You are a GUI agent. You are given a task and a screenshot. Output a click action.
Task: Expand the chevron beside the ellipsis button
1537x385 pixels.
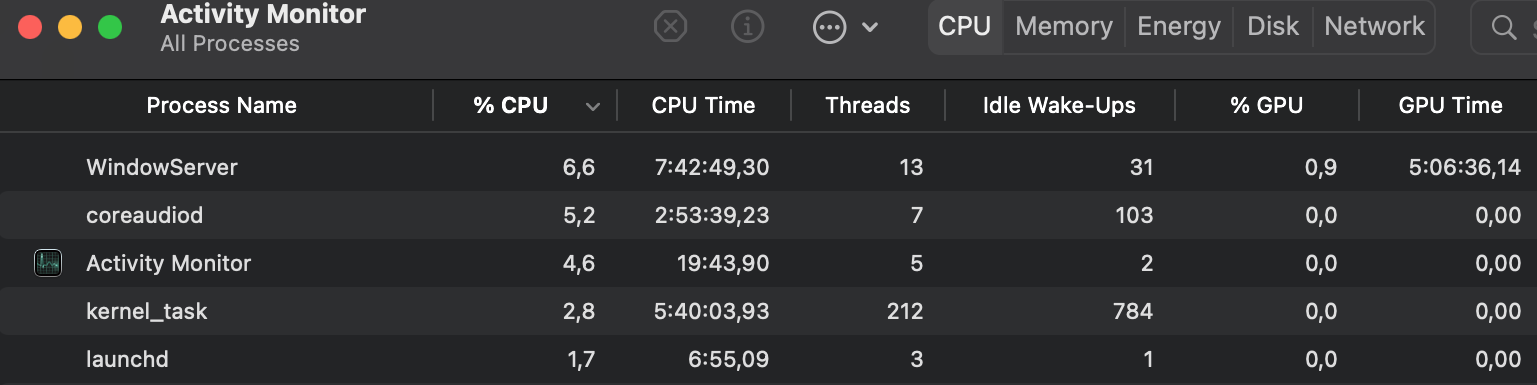pyautogui.click(x=870, y=28)
